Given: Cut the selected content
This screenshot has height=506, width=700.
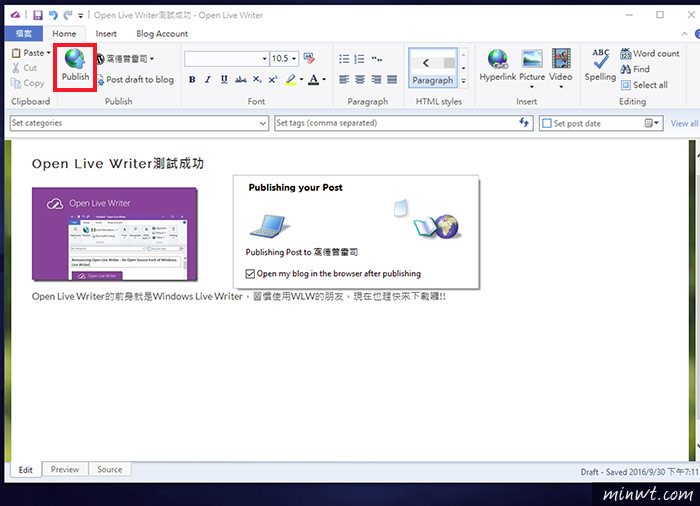Looking at the screenshot, I should coord(25,68).
